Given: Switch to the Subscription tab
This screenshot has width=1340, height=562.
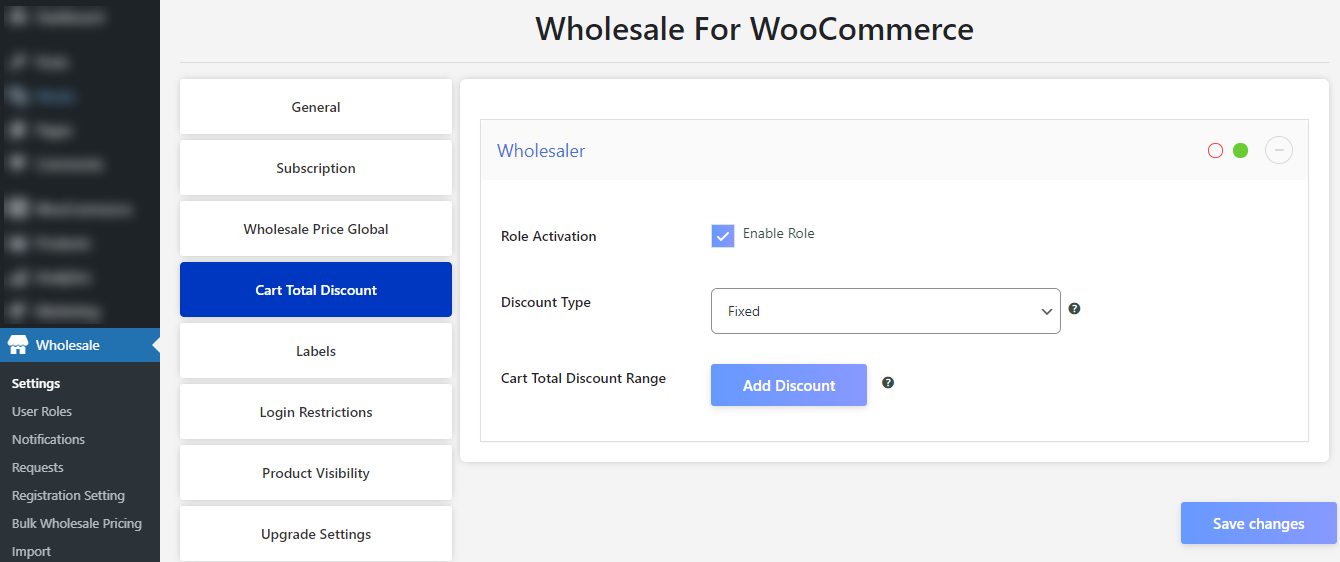Looking at the screenshot, I should 316,168.
